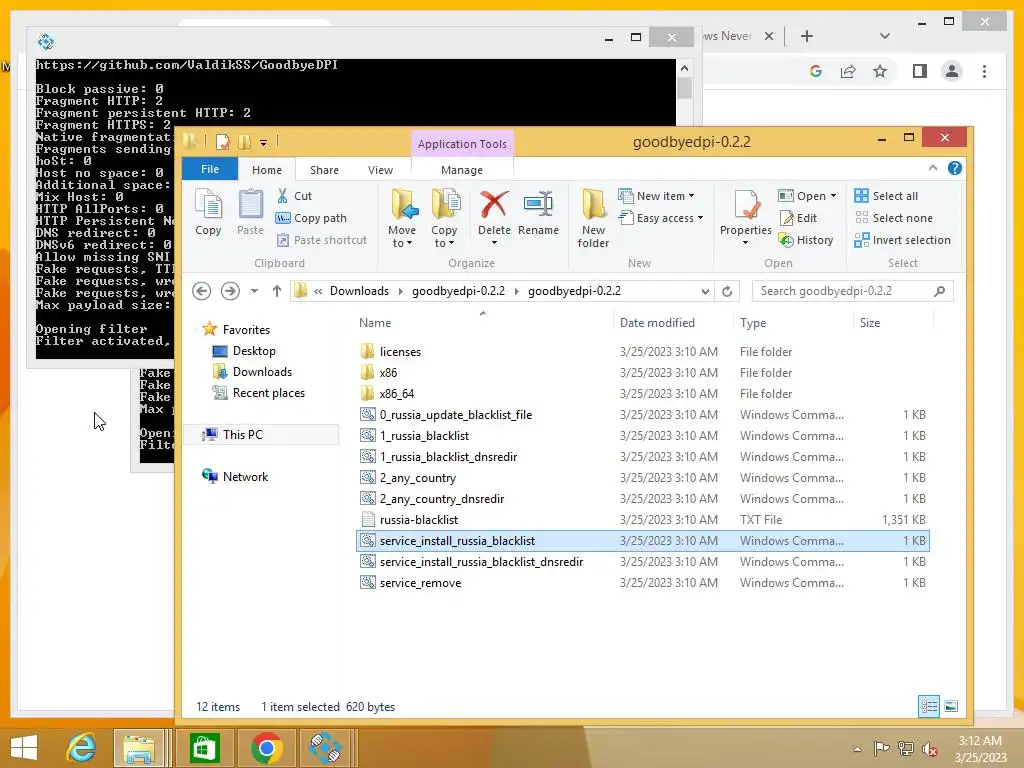Image resolution: width=1024 pixels, height=768 pixels.
Task: Click Select all in ribbon
Action: point(886,196)
